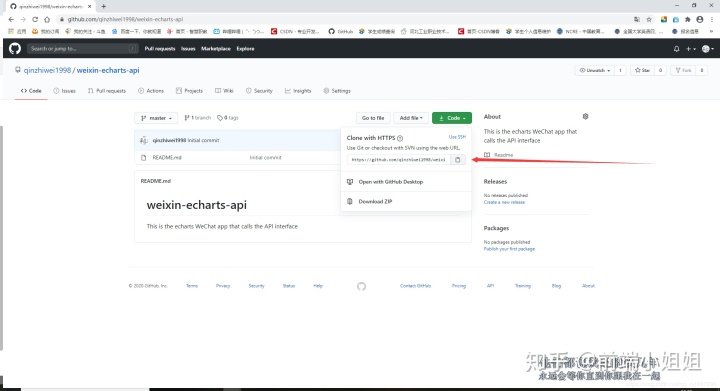
Task: Open the notifications bell icon
Action: [x=676, y=49]
